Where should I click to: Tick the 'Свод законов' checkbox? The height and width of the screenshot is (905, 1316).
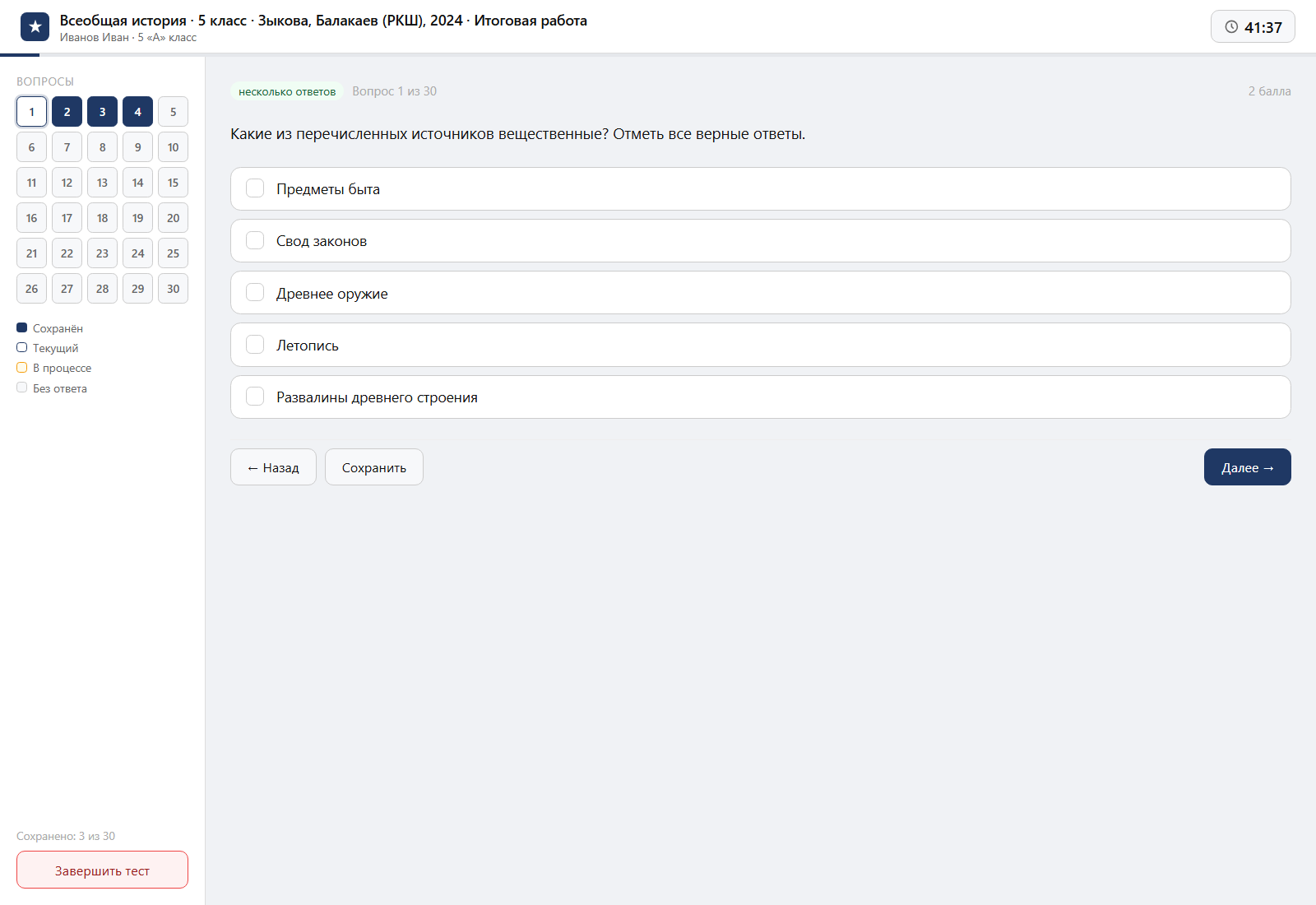click(255, 240)
